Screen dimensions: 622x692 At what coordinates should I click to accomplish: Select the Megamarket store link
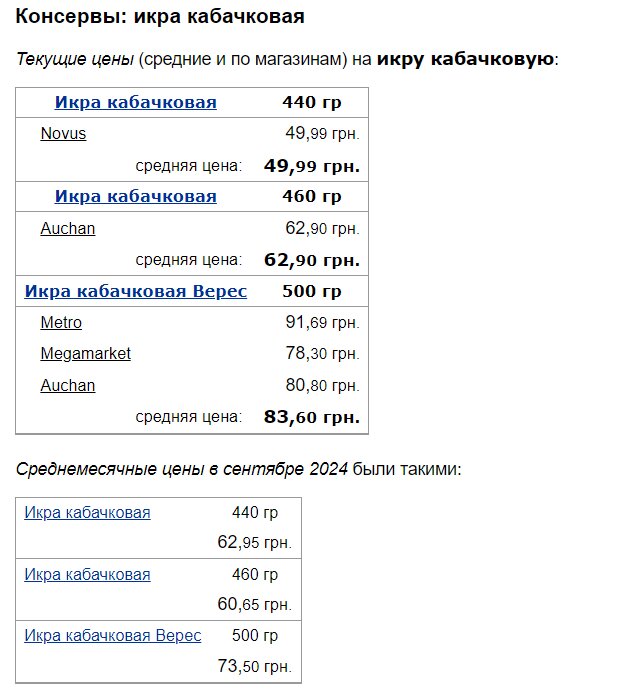pyautogui.click(x=85, y=354)
